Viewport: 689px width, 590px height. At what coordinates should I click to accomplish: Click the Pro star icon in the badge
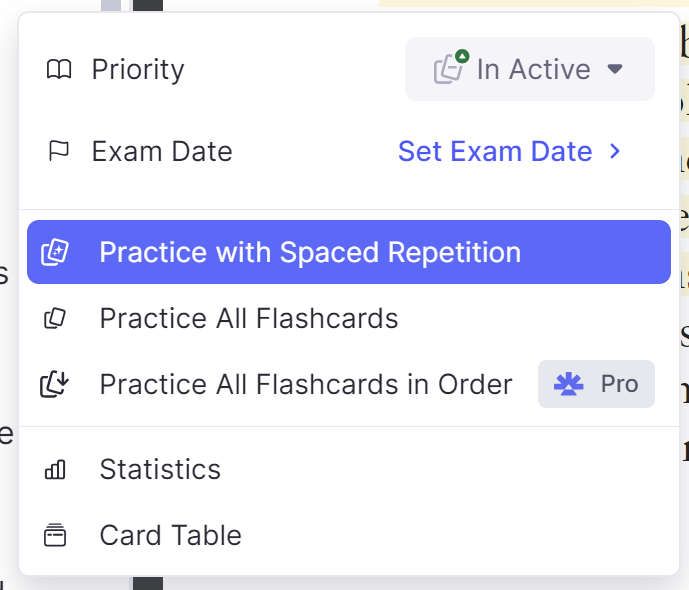pyautogui.click(x=569, y=384)
